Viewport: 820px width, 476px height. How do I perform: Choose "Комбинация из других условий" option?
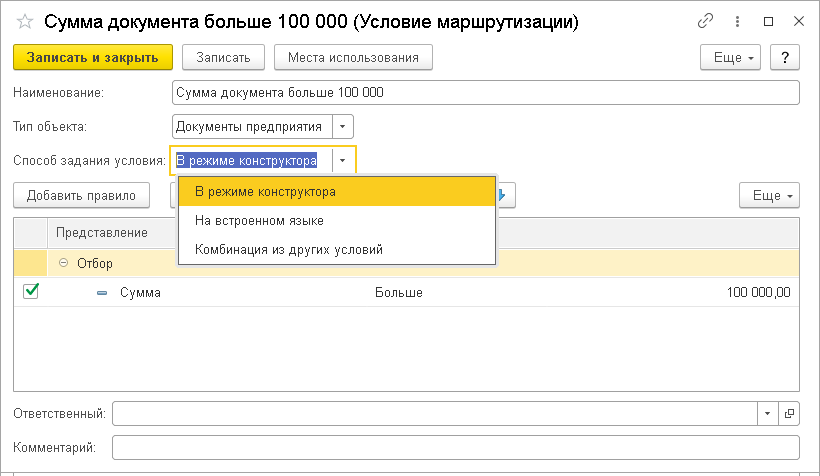pos(289,249)
